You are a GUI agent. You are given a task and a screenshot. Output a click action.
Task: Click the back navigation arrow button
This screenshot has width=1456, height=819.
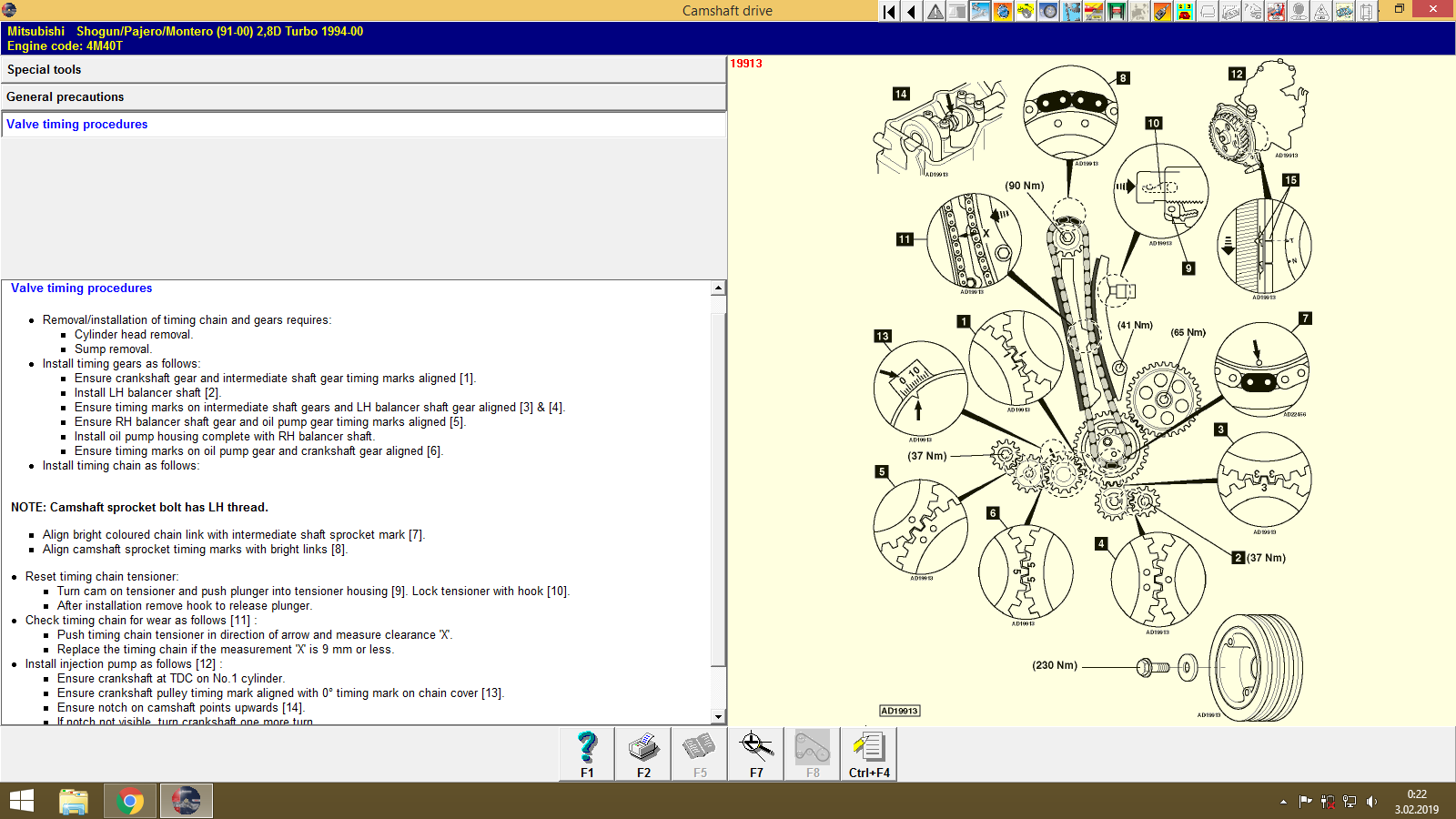[x=910, y=11]
